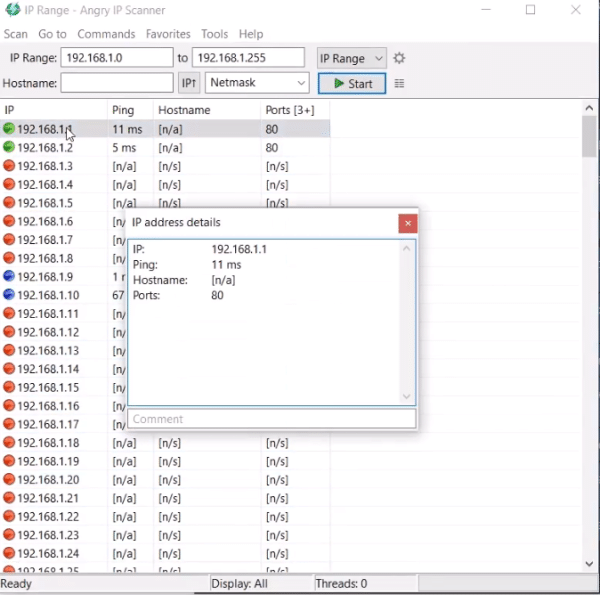Select the row 192.168.1.22
This screenshot has height=595, width=600.
[165, 516]
